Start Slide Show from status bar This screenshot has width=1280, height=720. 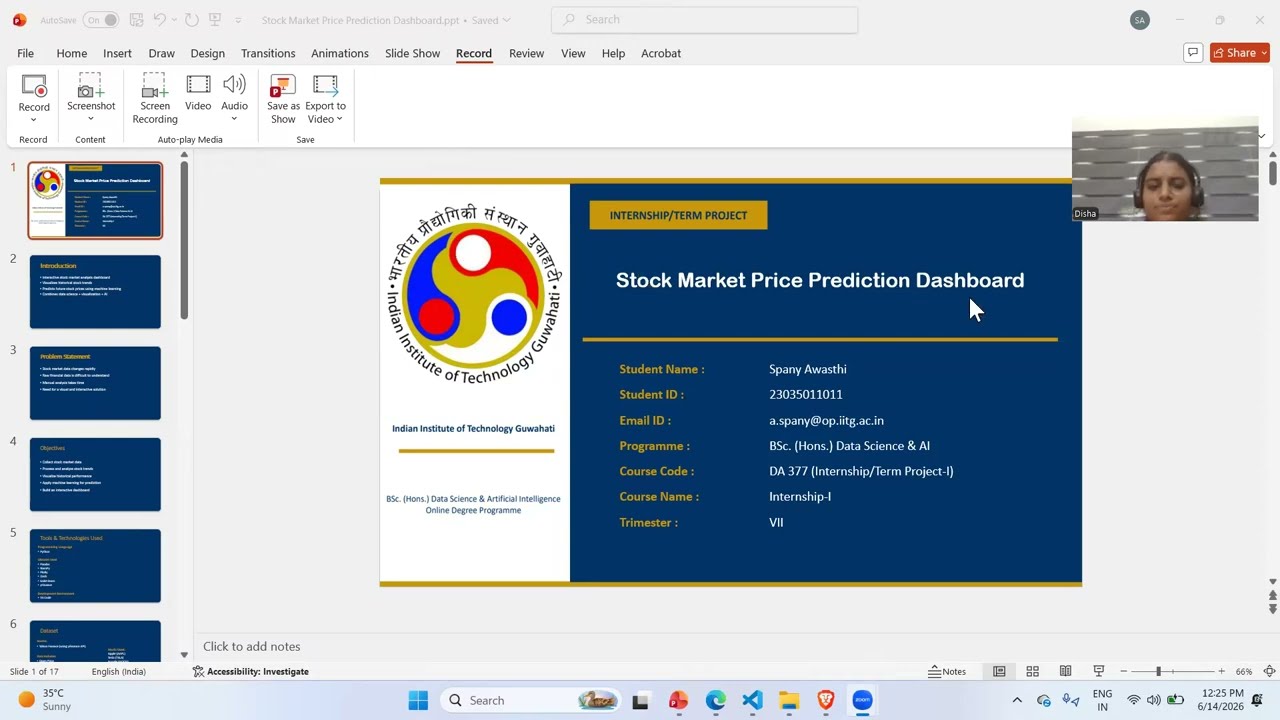(1098, 672)
